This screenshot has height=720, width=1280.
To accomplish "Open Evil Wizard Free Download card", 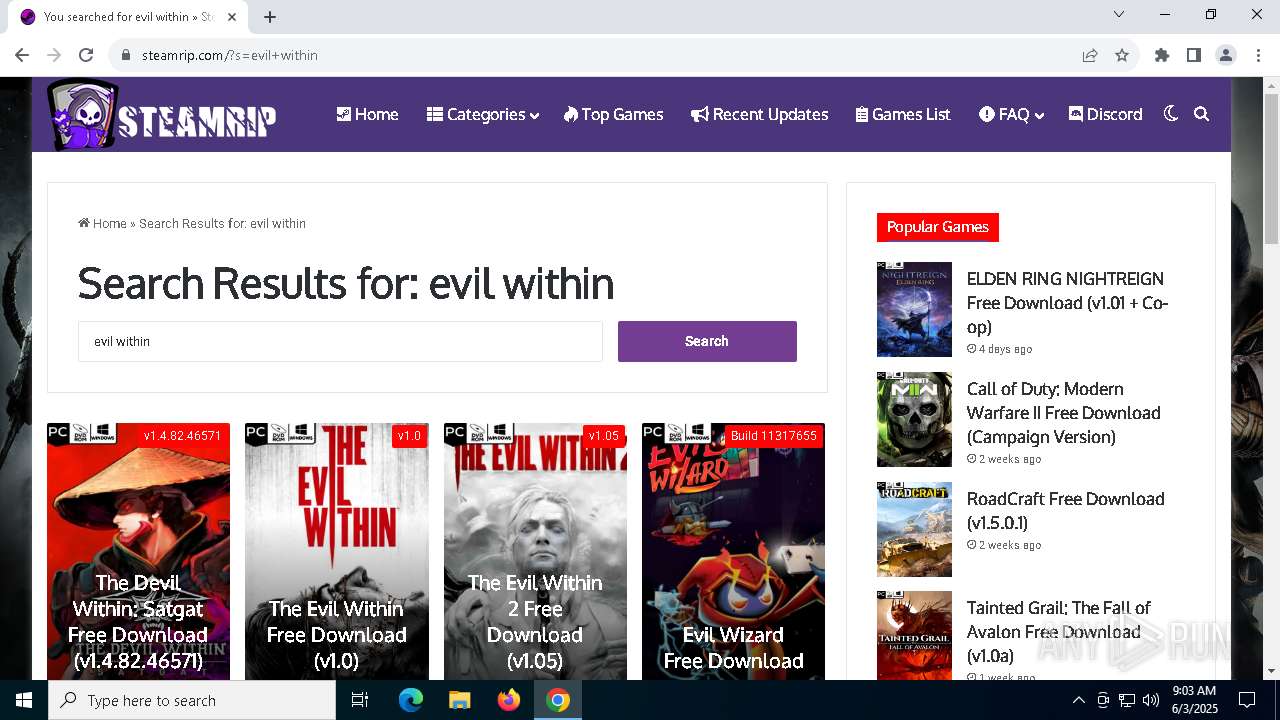I will (733, 551).
